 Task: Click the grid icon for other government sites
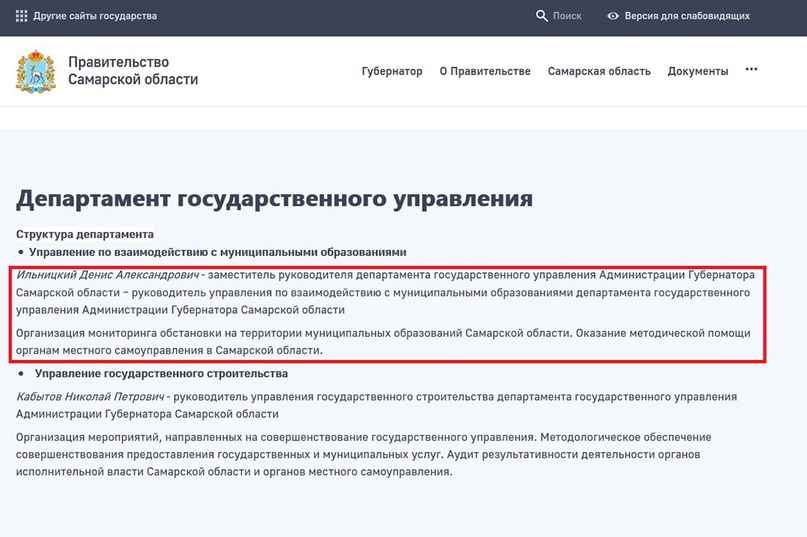click(22, 16)
